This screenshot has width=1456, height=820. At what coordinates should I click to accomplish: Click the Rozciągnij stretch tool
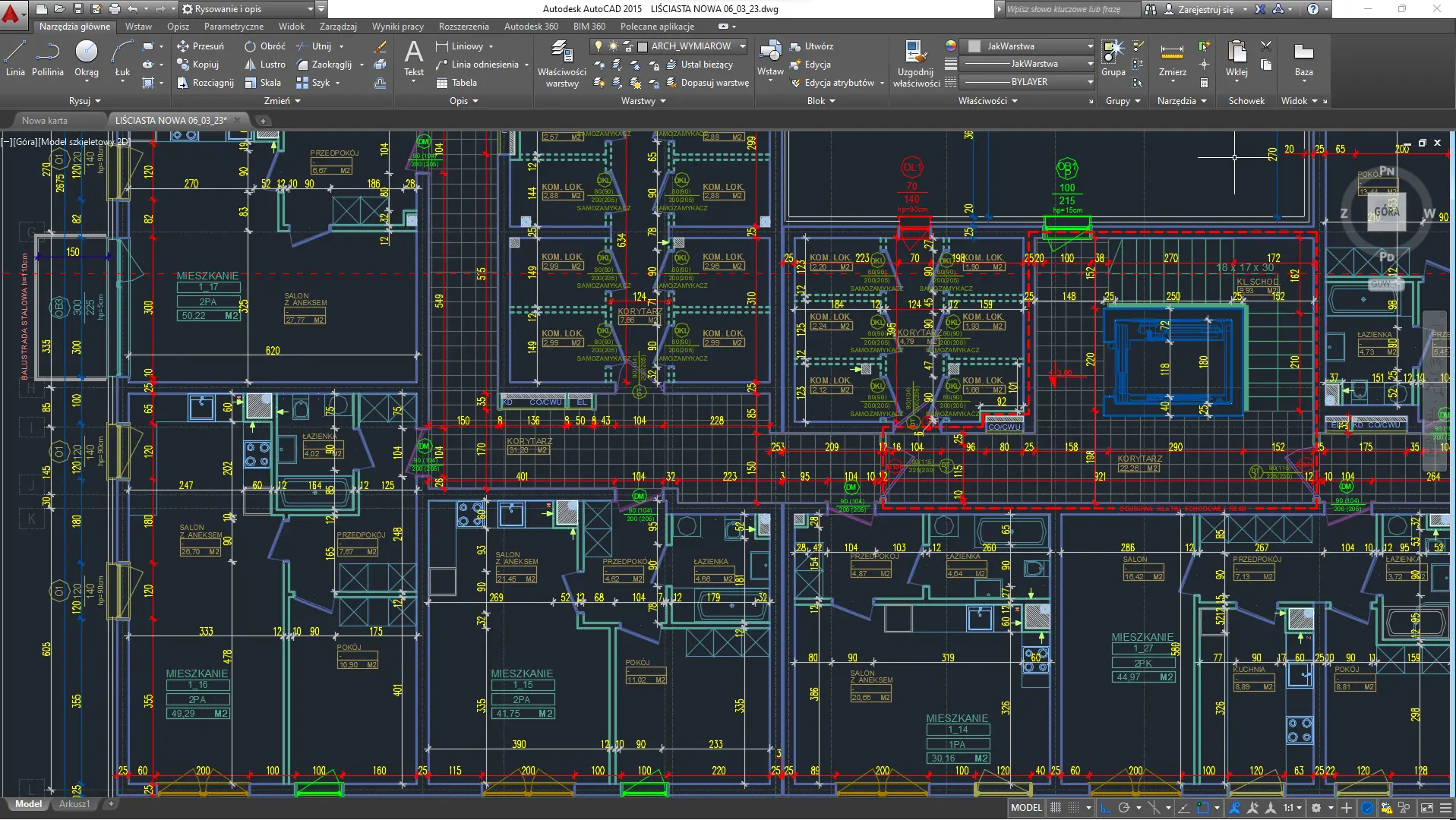pyautogui.click(x=205, y=83)
